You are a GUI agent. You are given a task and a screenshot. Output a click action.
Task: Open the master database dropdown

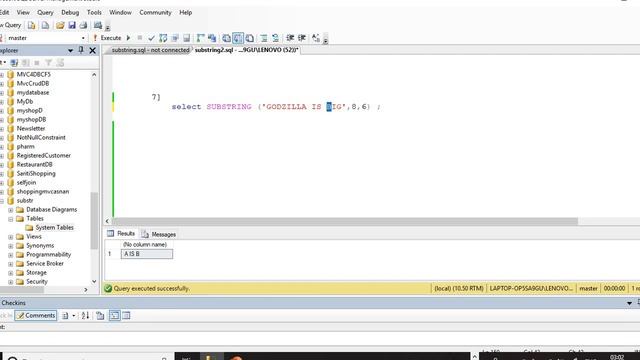(x=83, y=38)
